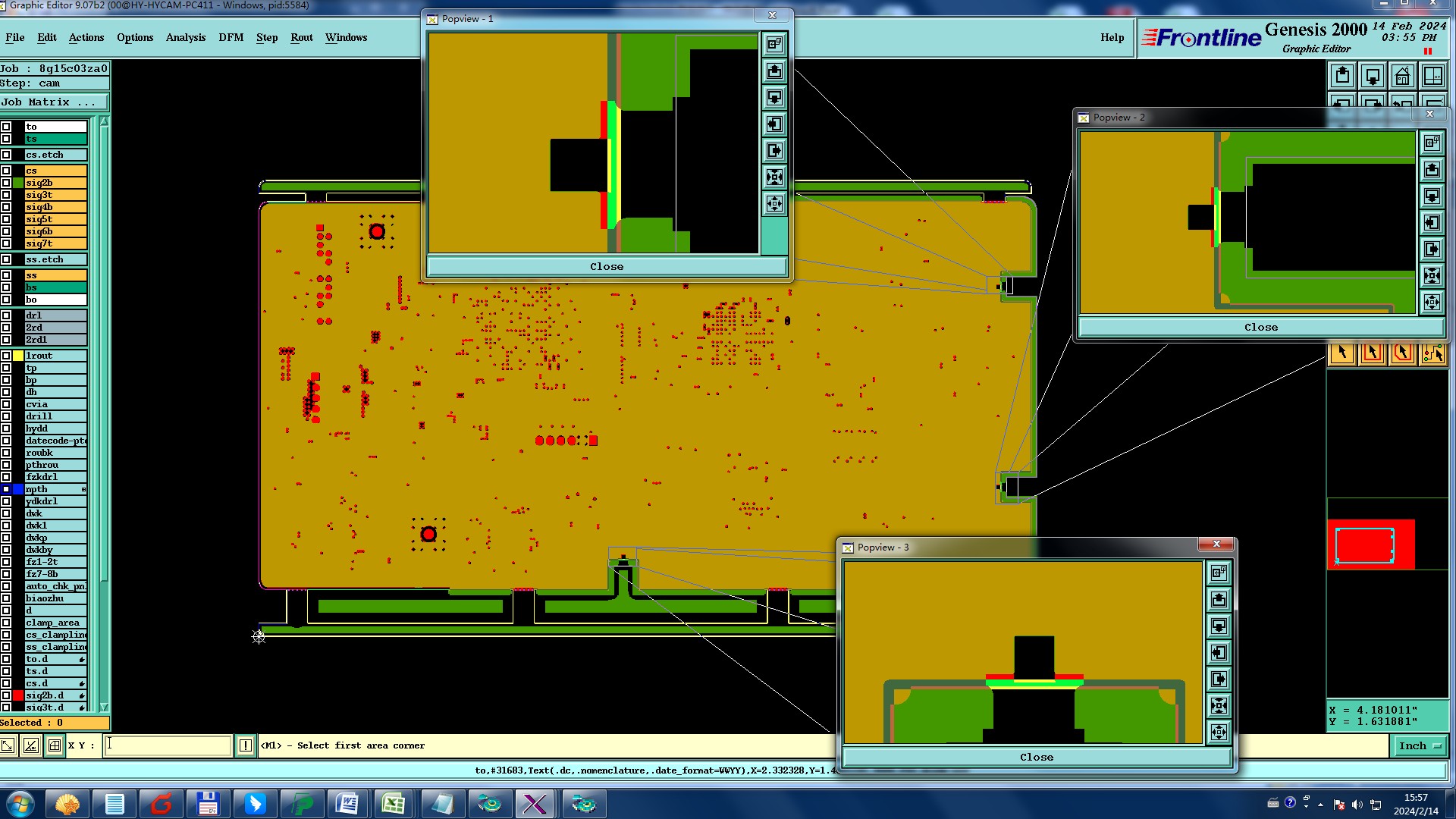Select the net selection arrow tool
This screenshot has width=1456, height=819.
tap(1432, 353)
